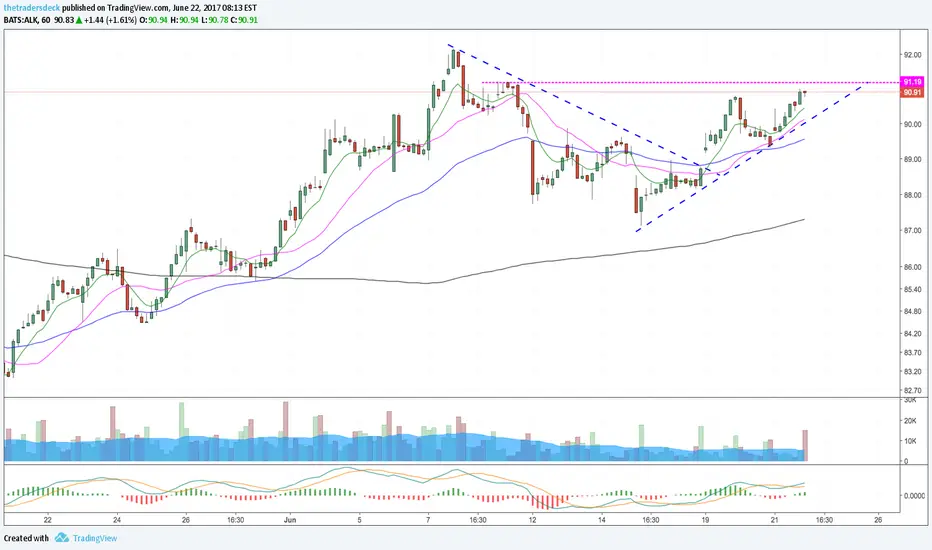The image size is (932, 550).
Task: Click the 88.00 price axis label
Action: [912, 195]
